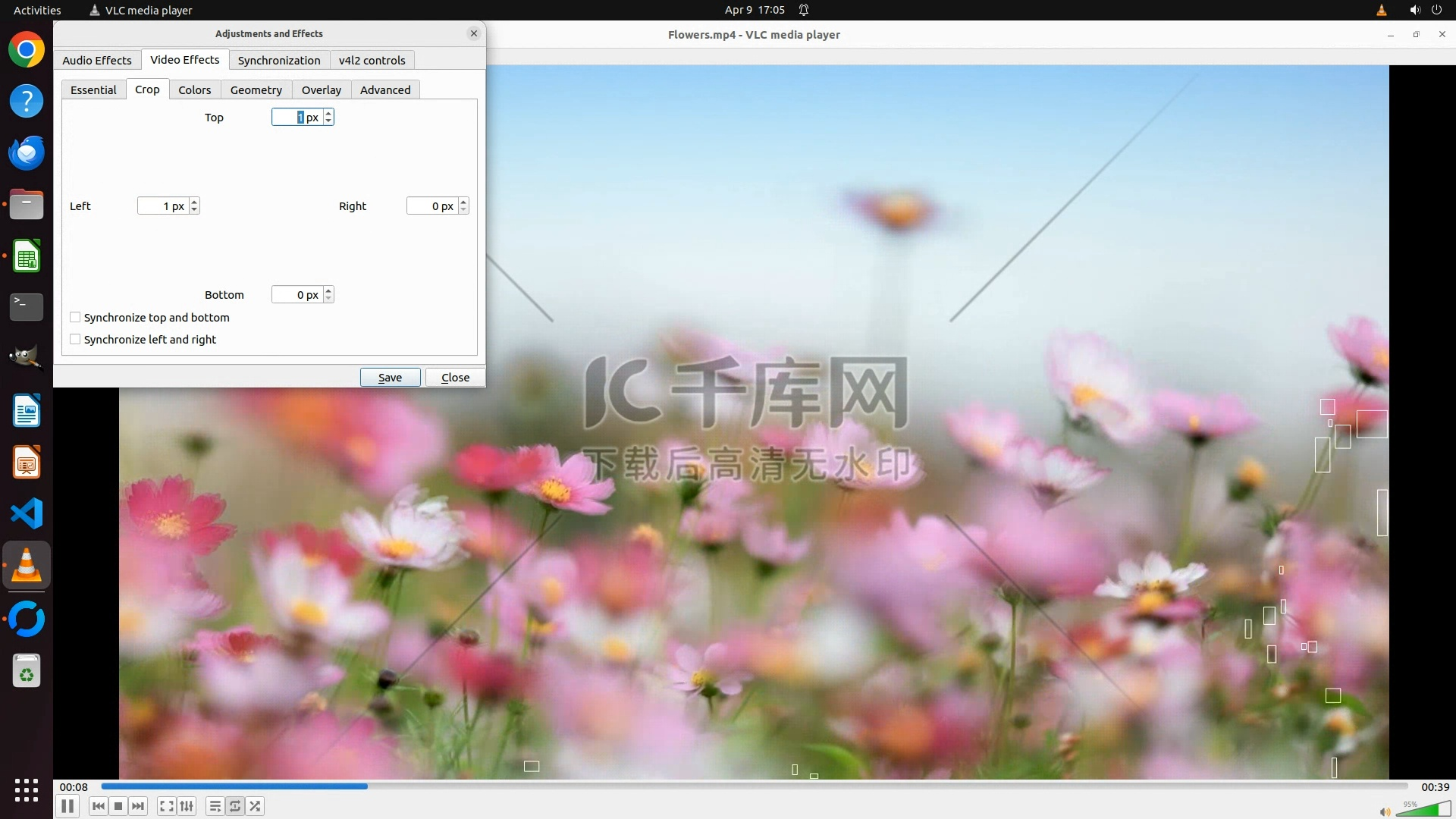Enable Synchronize top and bottom
Viewport: 1456px width, 819px height.
75,317
